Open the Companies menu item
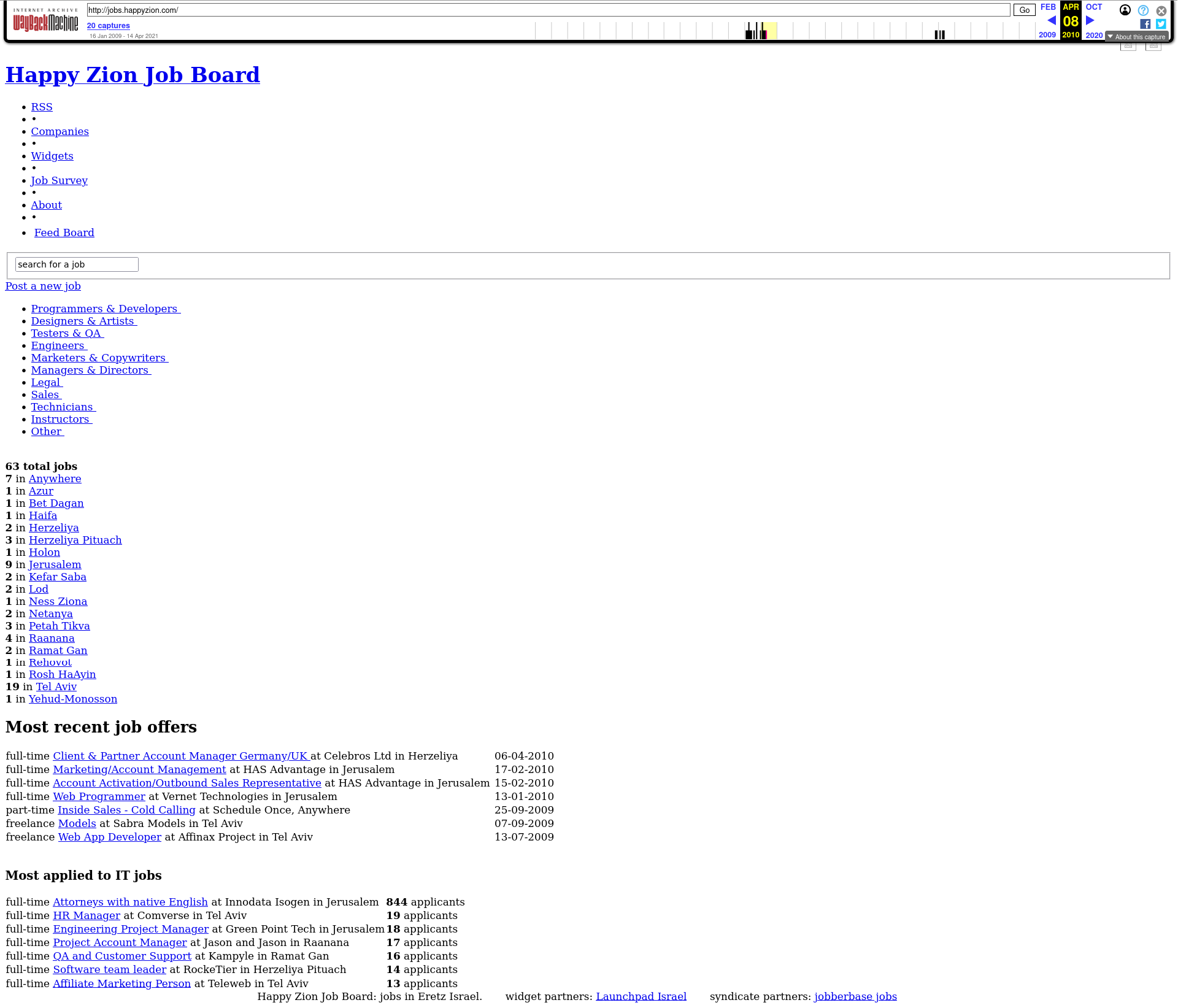 [60, 131]
